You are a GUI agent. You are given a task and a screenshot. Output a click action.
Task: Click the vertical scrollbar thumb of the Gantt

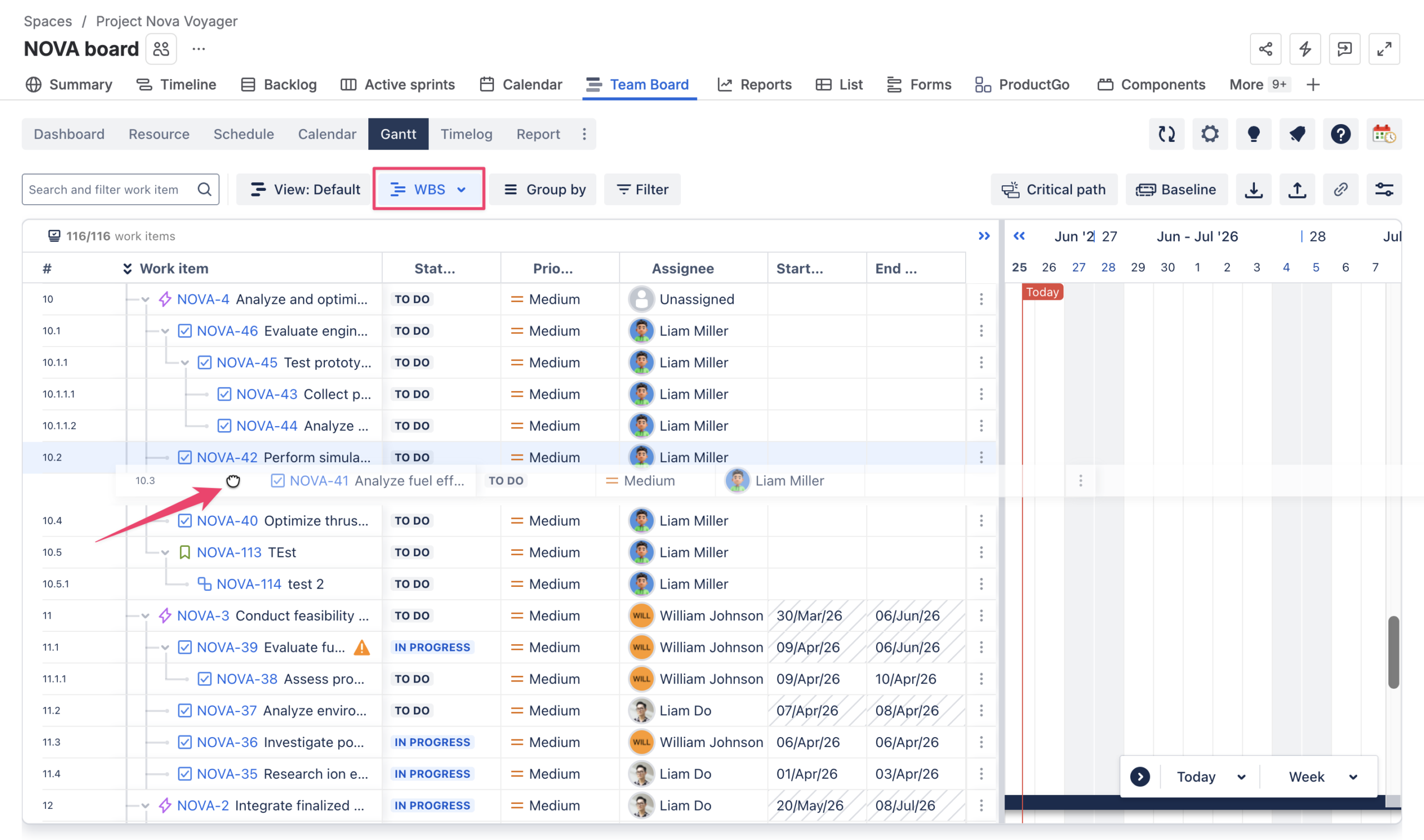(1393, 652)
